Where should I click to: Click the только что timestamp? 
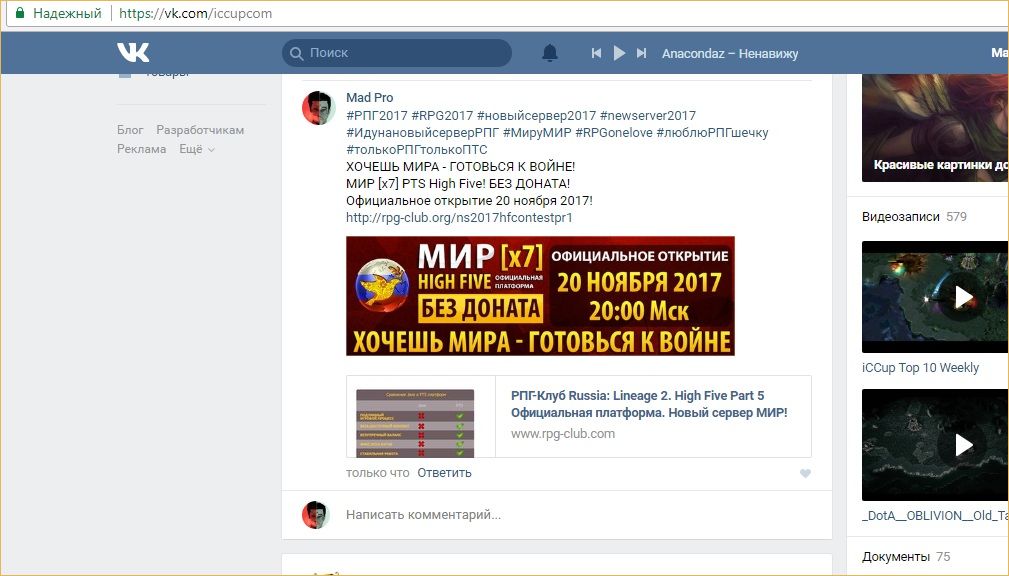(x=378, y=473)
